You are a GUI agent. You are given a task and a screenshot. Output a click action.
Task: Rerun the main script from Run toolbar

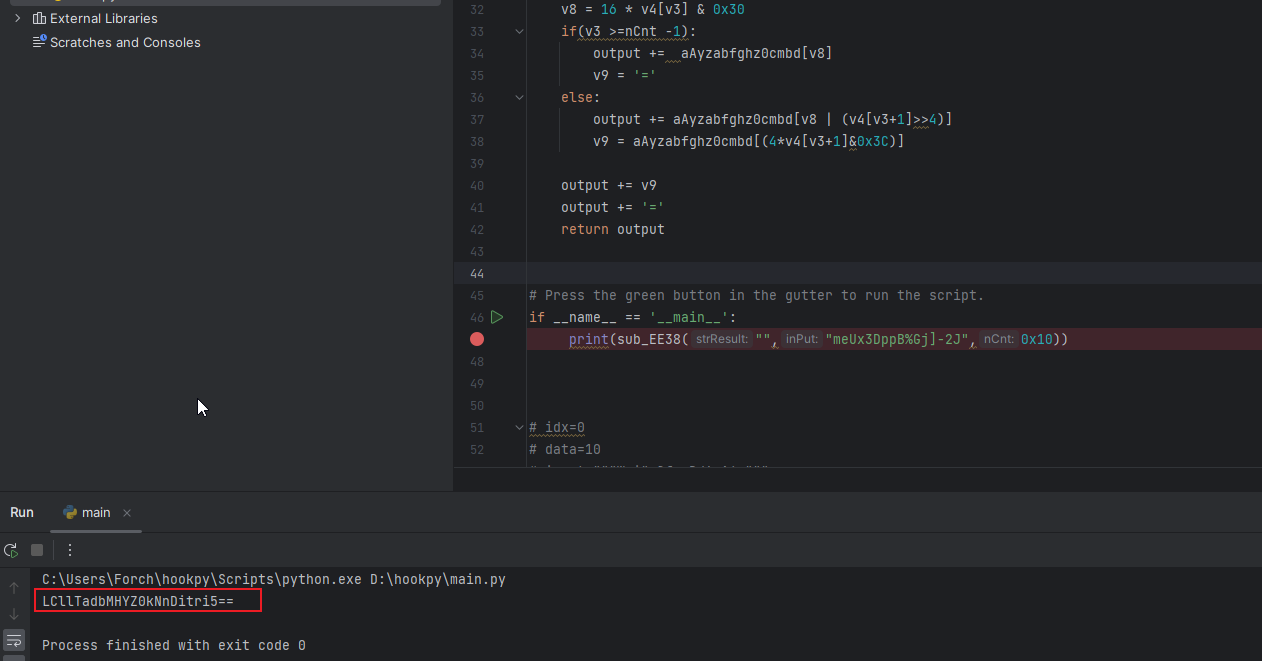click(x=11, y=550)
